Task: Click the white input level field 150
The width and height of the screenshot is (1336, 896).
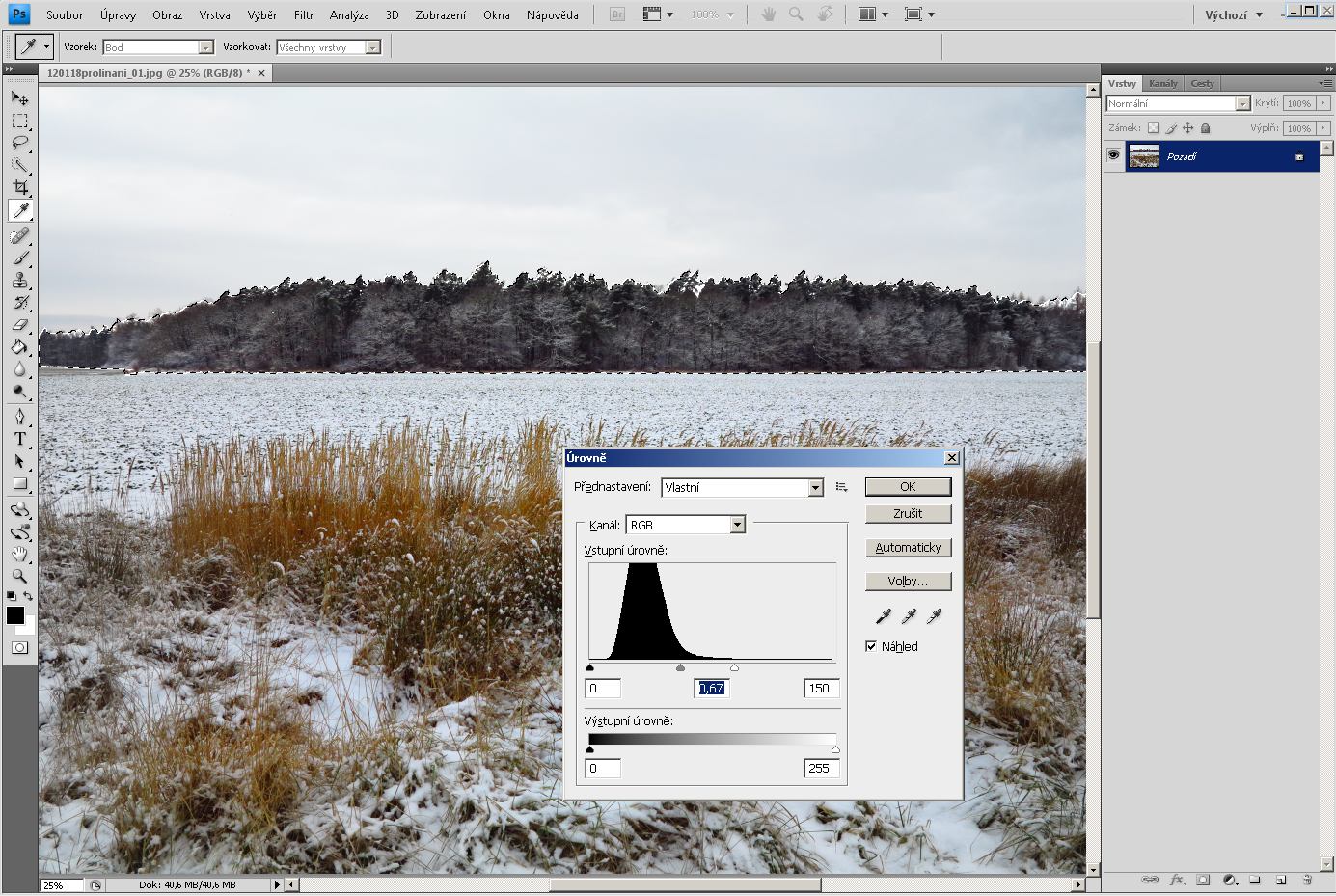Action: [x=821, y=688]
